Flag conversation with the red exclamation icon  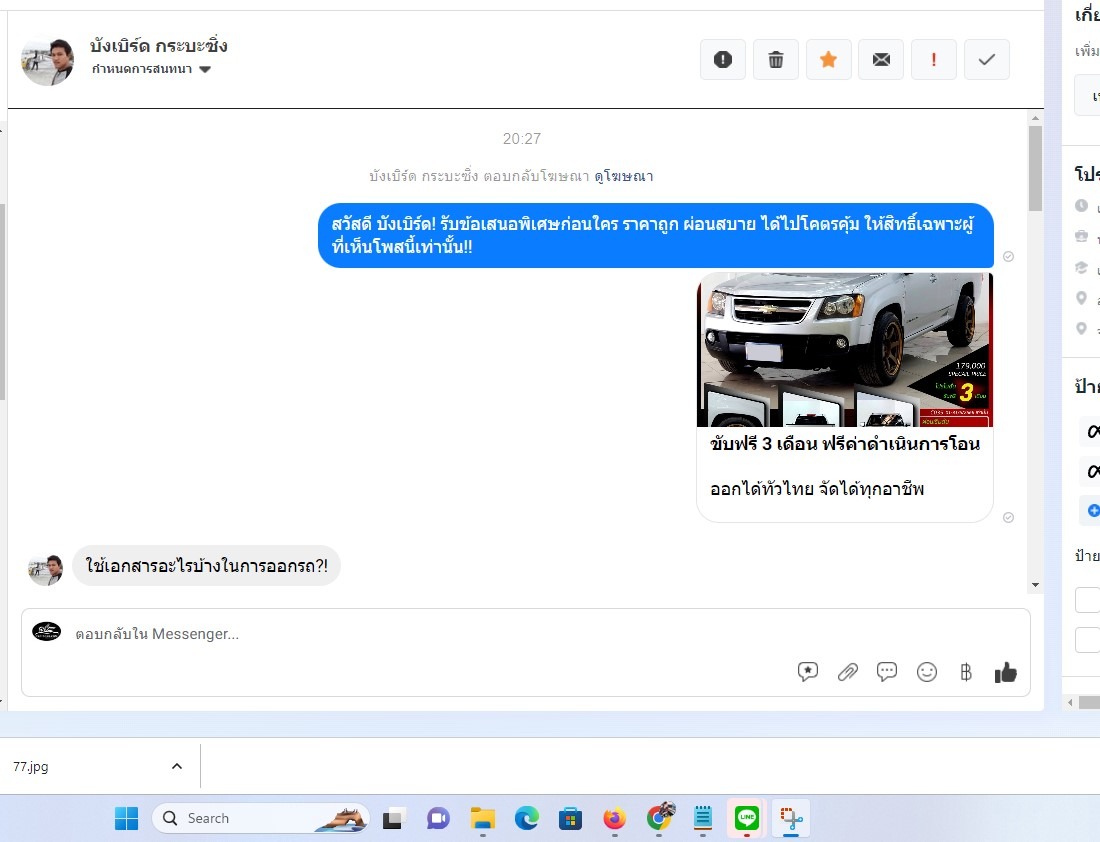point(934,60)
